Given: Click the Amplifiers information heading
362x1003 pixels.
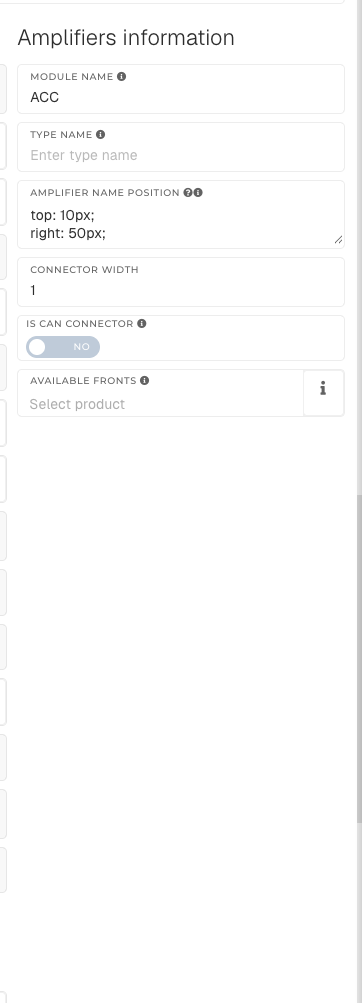Looking at the screenshot, I should tap(126, 38).
